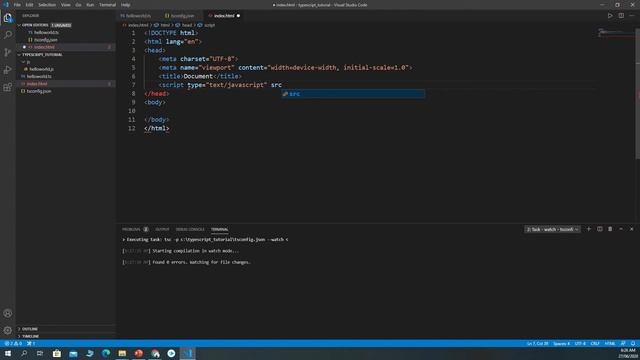Run the file with the play icon
The image size is (640, 360).
(610, 16)
